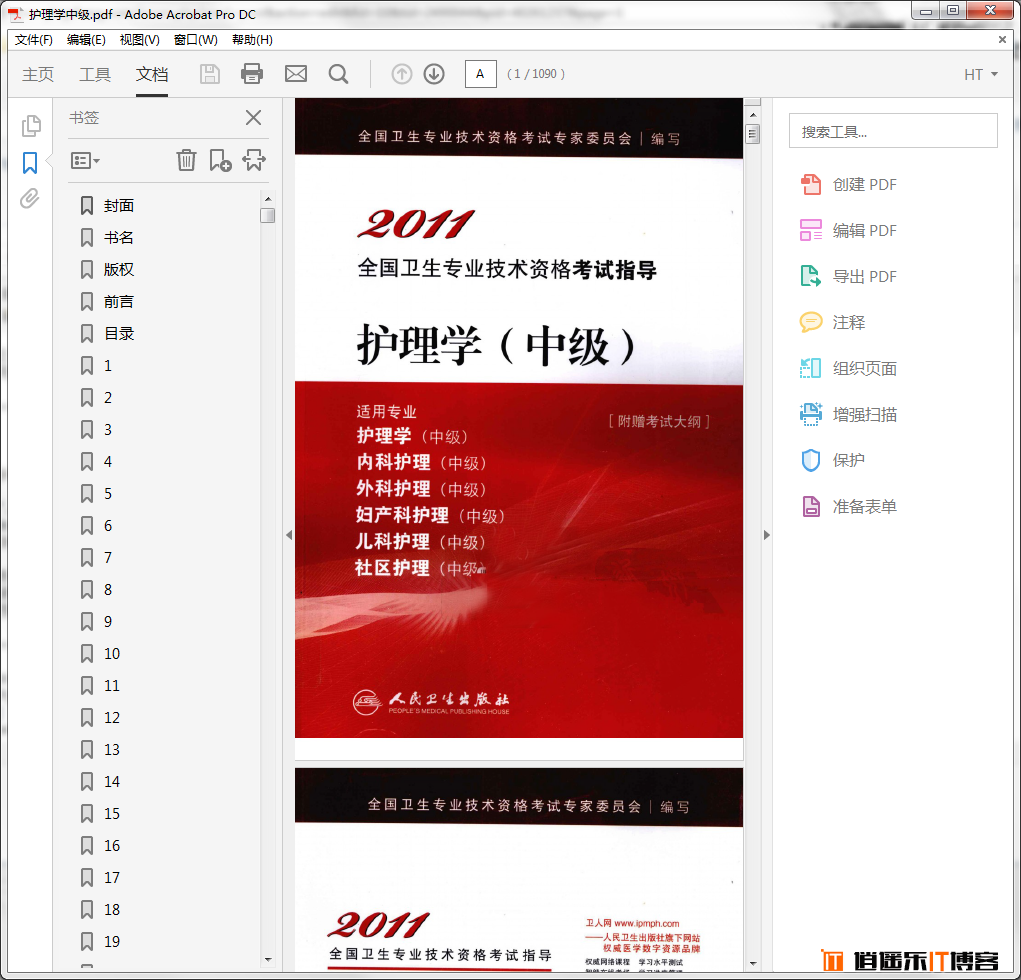Click the print icon in toolbar

(252, 74)
